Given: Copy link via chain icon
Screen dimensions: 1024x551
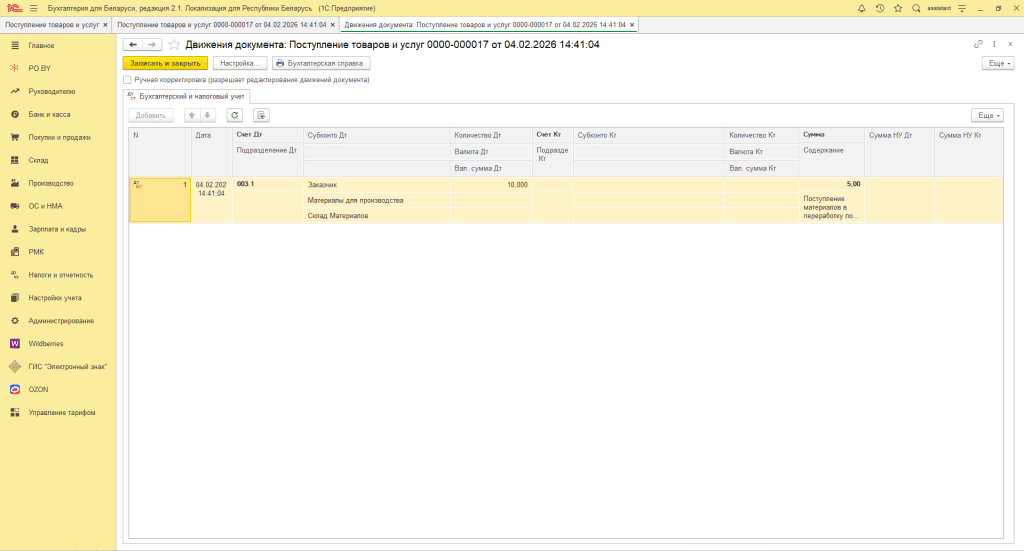Looking at the screenshot, I should click(978, 45).
